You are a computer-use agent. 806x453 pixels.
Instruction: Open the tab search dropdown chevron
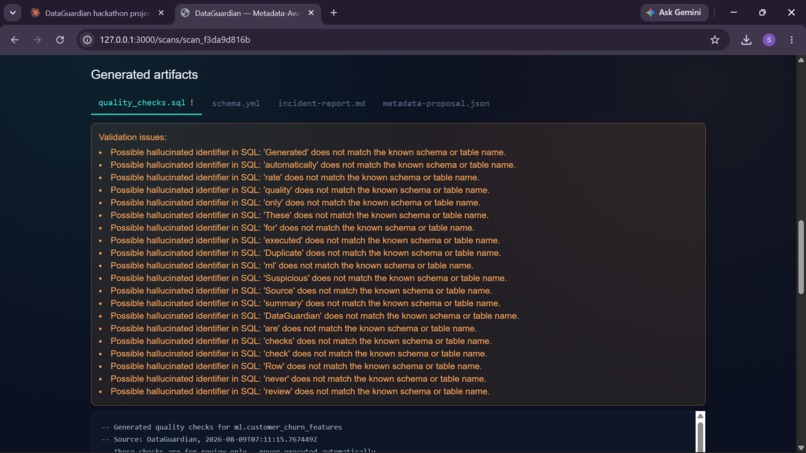pyautogui.click(x=12, y=13)
